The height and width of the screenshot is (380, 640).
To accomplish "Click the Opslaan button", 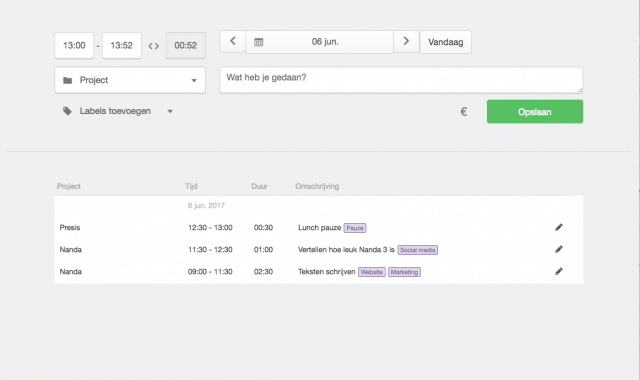I will 535,111.
